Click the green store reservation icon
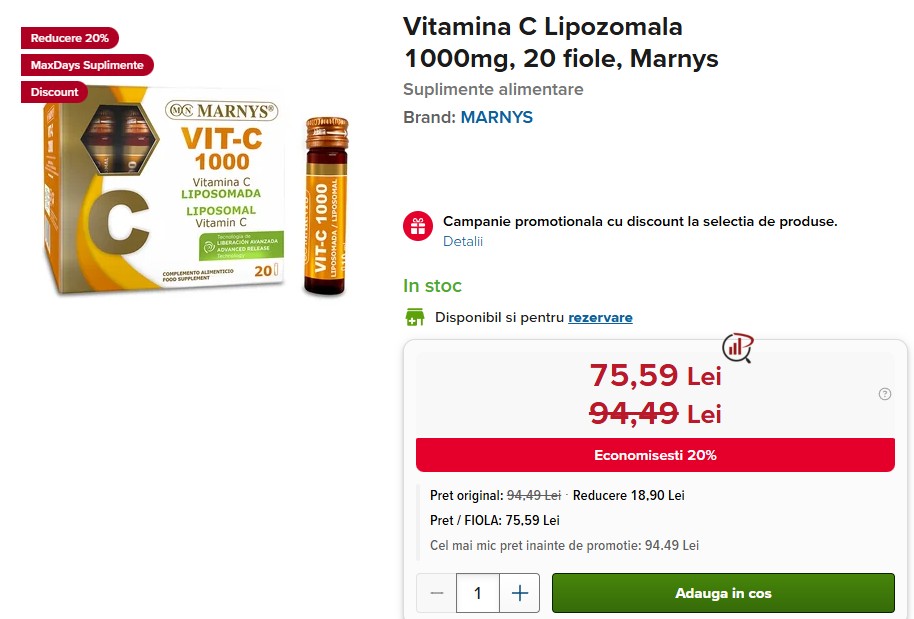 (414, 317)
